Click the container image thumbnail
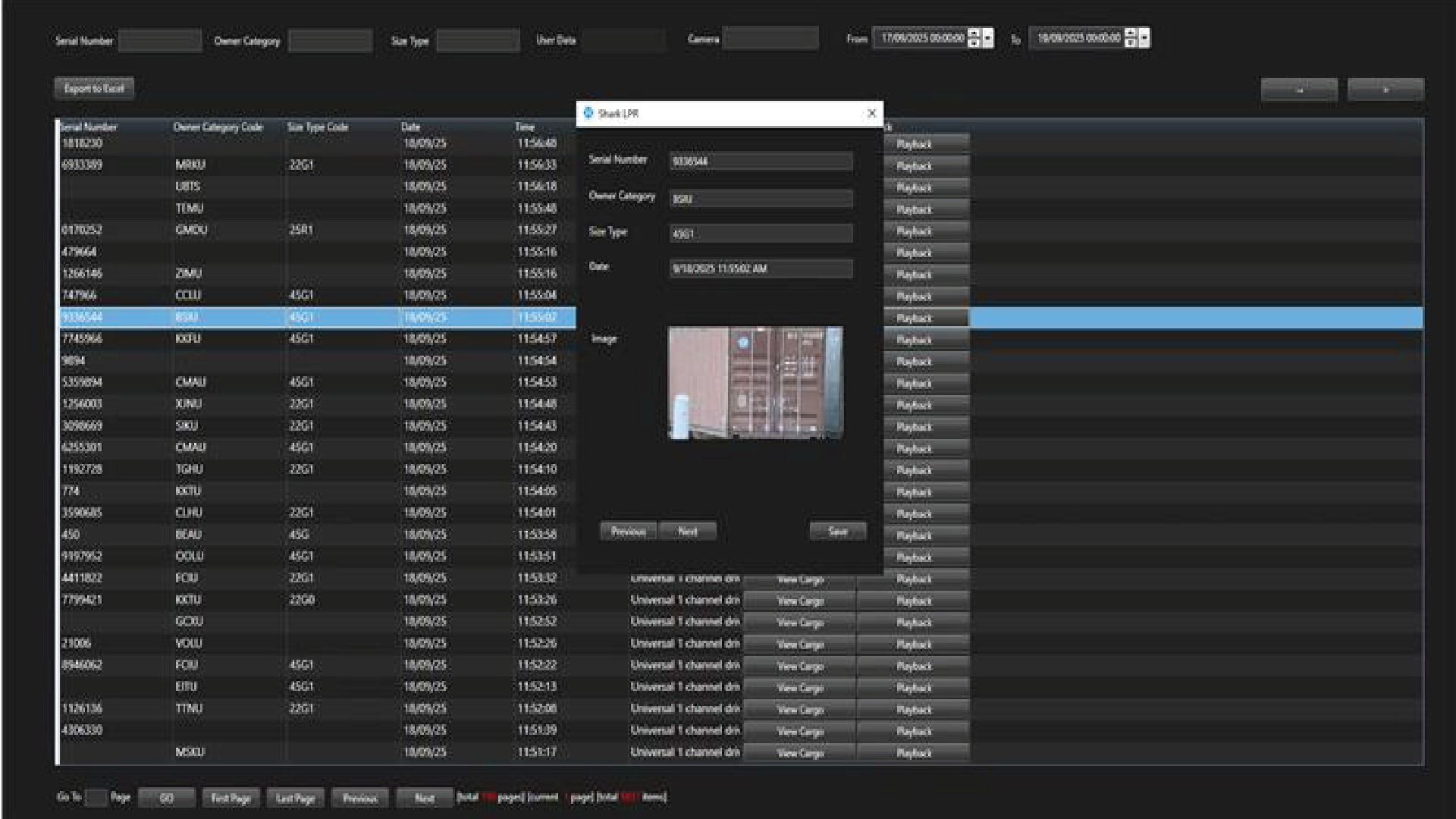1456x819 pixels. [x=755, y=383]
